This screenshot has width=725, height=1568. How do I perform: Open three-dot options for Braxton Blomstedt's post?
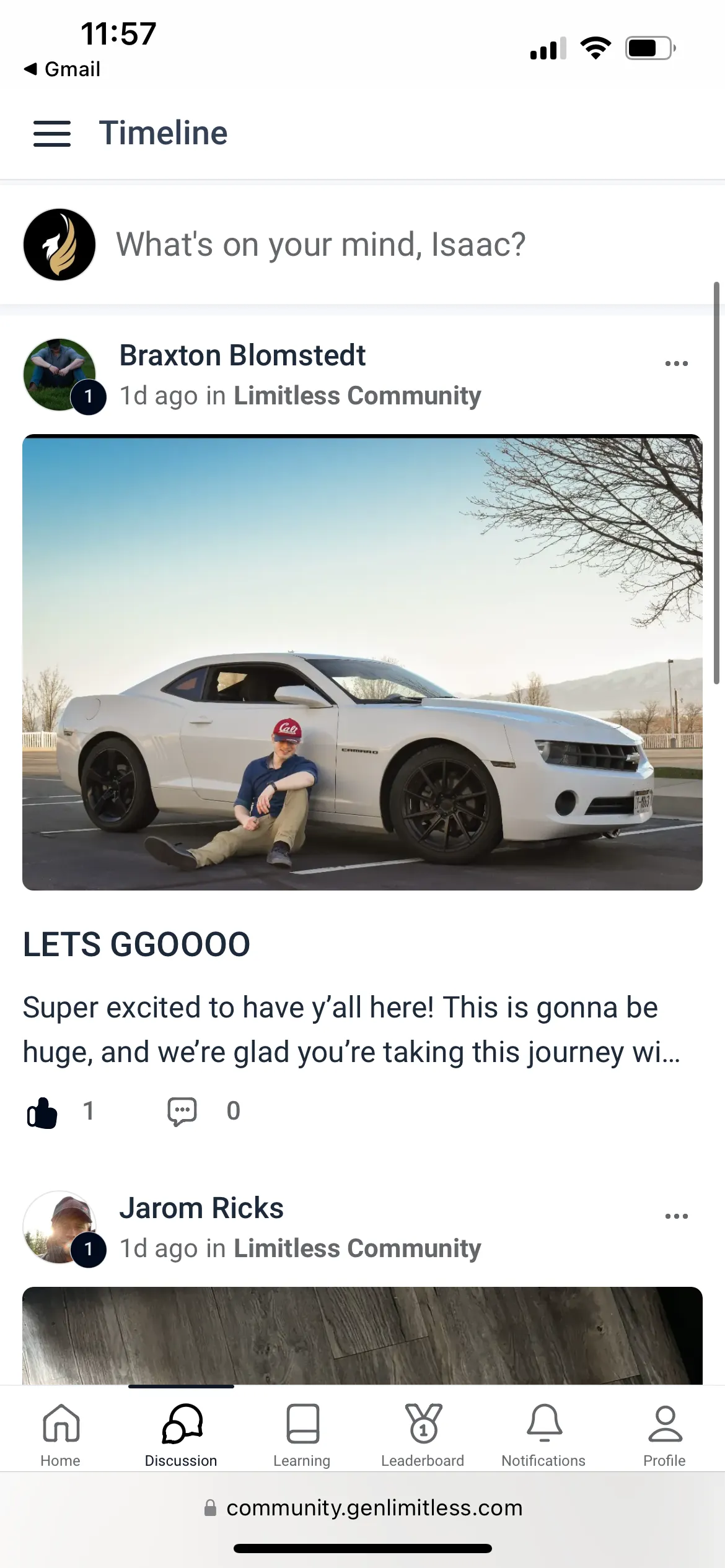coord(676,364)
